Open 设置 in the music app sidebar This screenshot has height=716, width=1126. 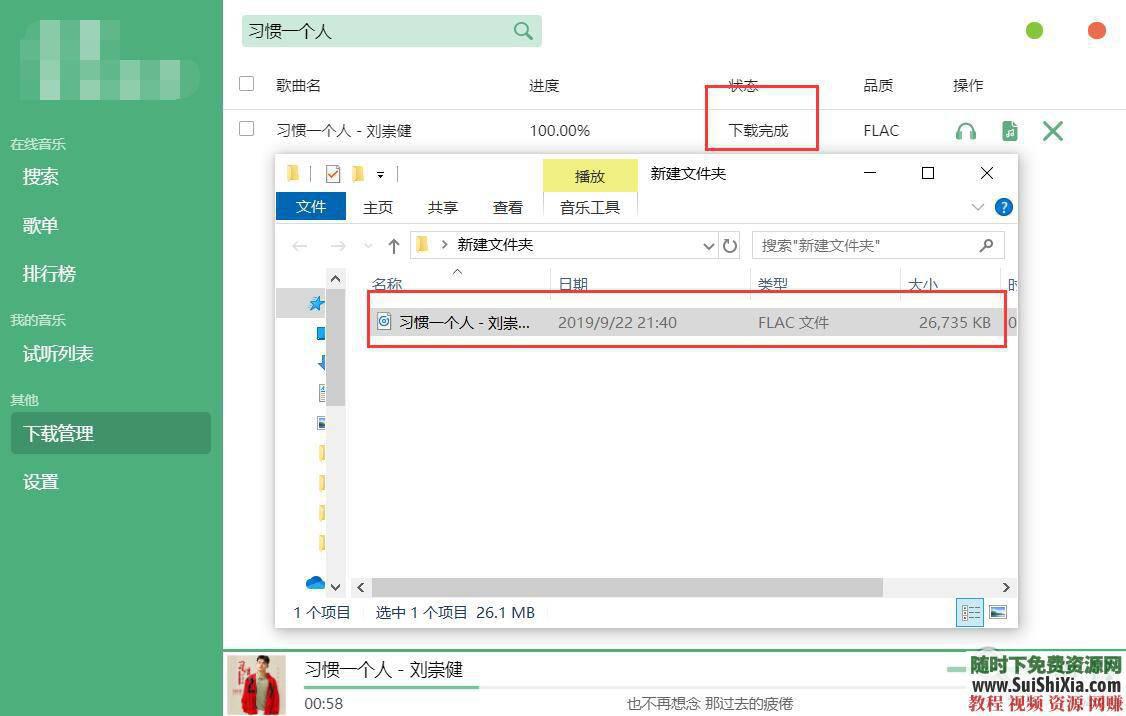[x=40, y=481]
